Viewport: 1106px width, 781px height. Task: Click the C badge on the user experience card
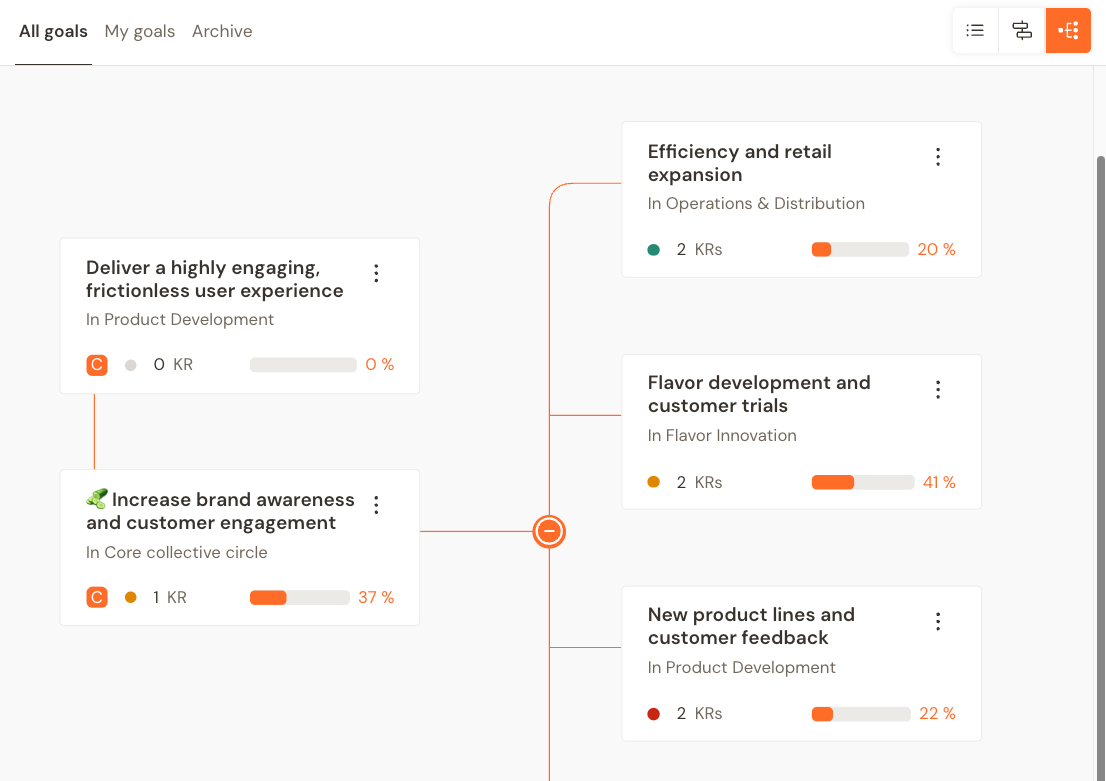(x=97, y=364)
